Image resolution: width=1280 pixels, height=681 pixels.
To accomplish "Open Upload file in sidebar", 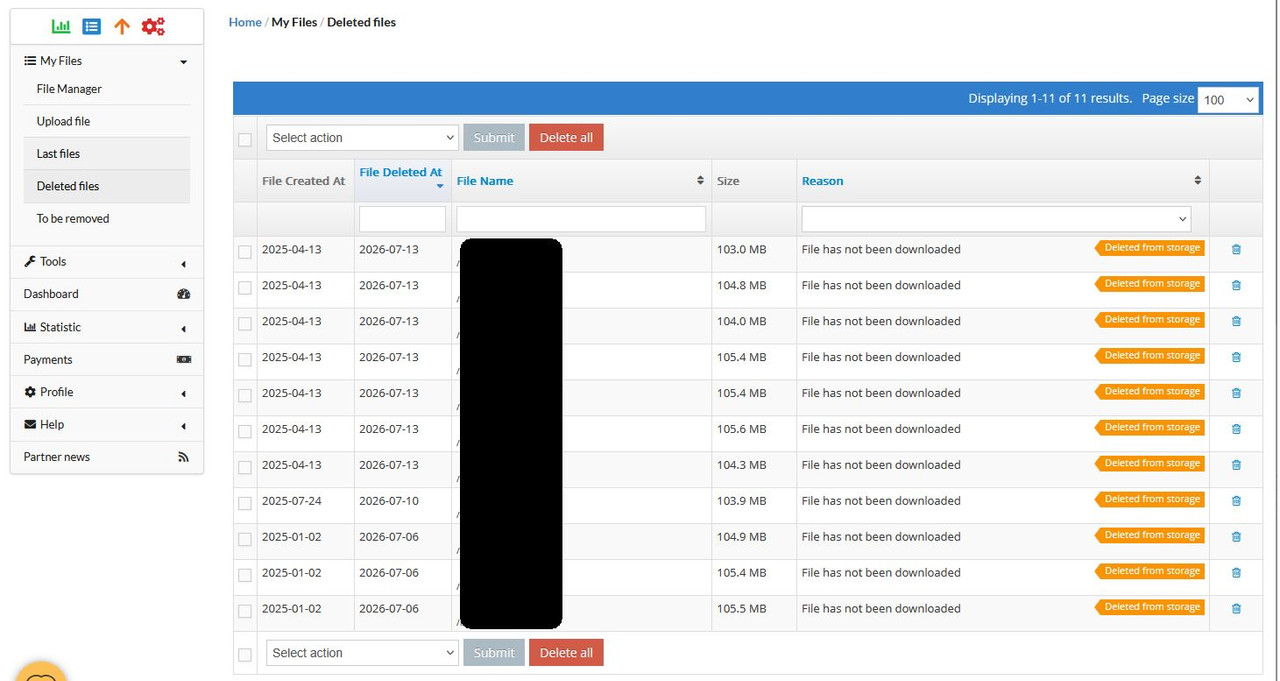I will pos(63,121).
